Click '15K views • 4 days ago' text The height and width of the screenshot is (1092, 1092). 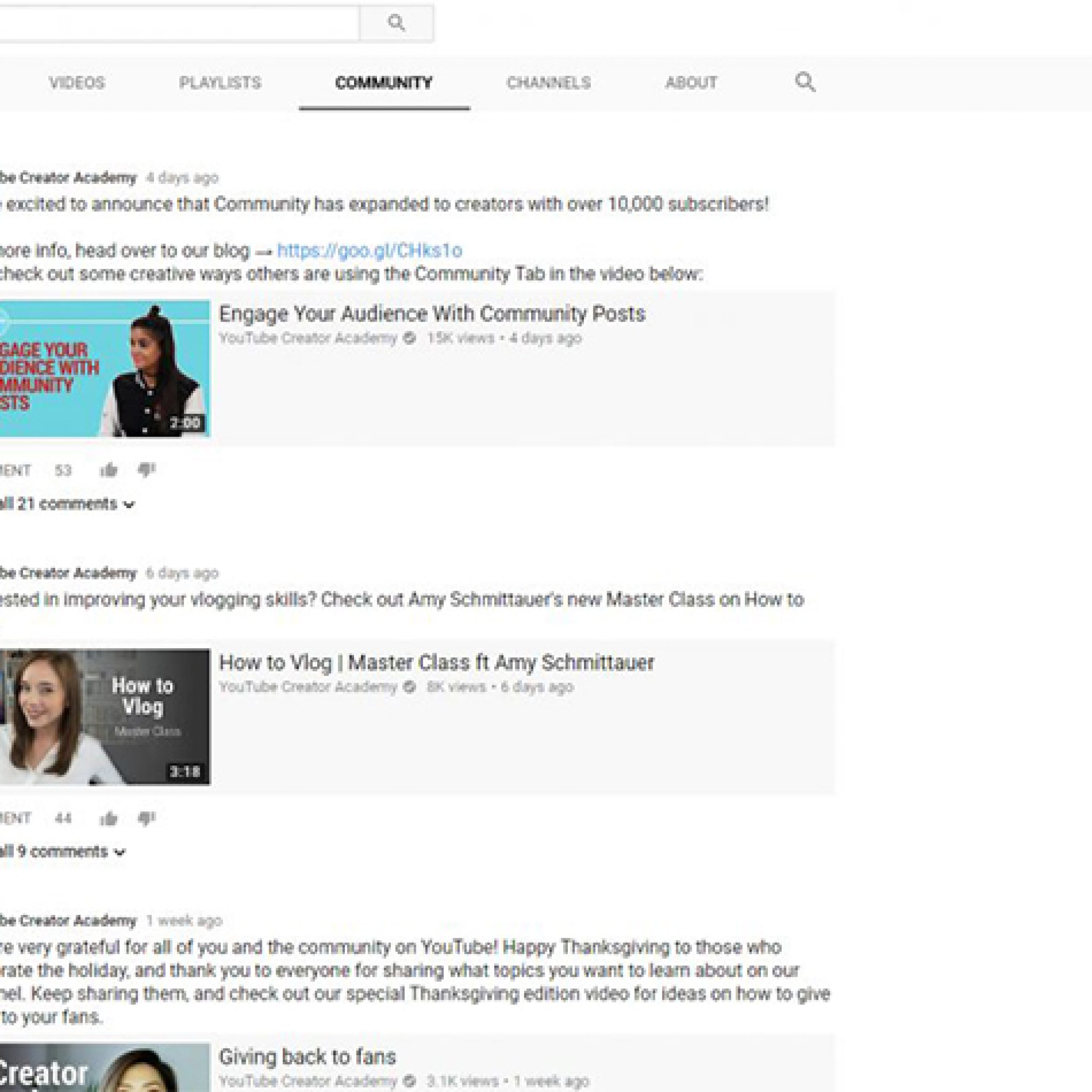click(x=504, y=338)
